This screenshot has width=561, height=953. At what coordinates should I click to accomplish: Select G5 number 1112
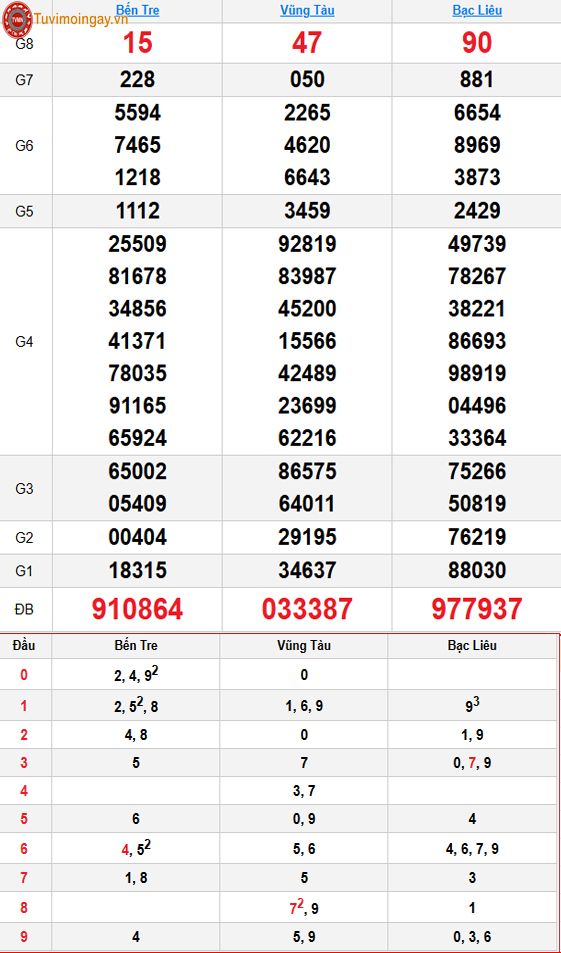coord(137,210)
